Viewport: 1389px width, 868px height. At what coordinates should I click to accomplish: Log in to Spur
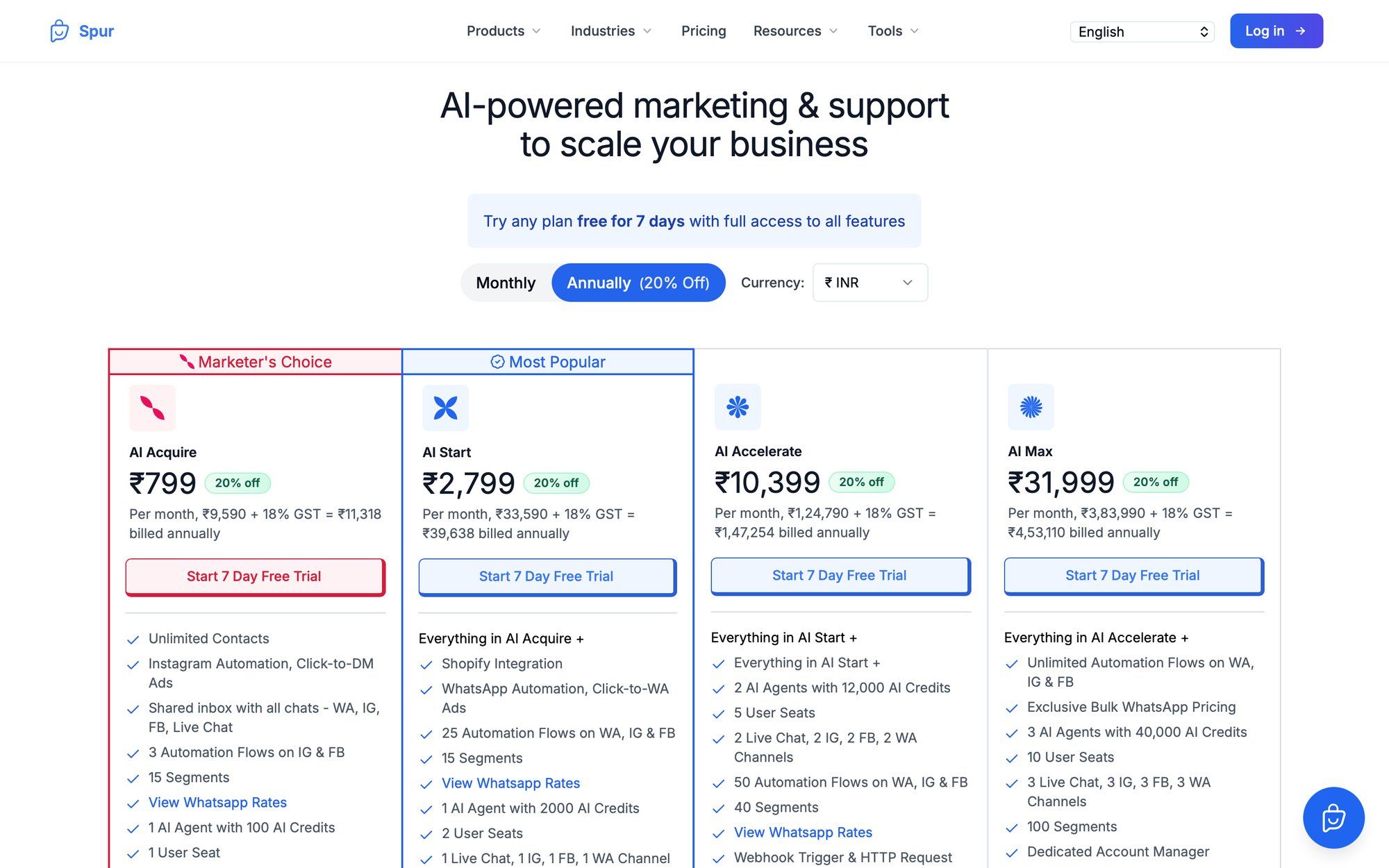(1276, 31)
